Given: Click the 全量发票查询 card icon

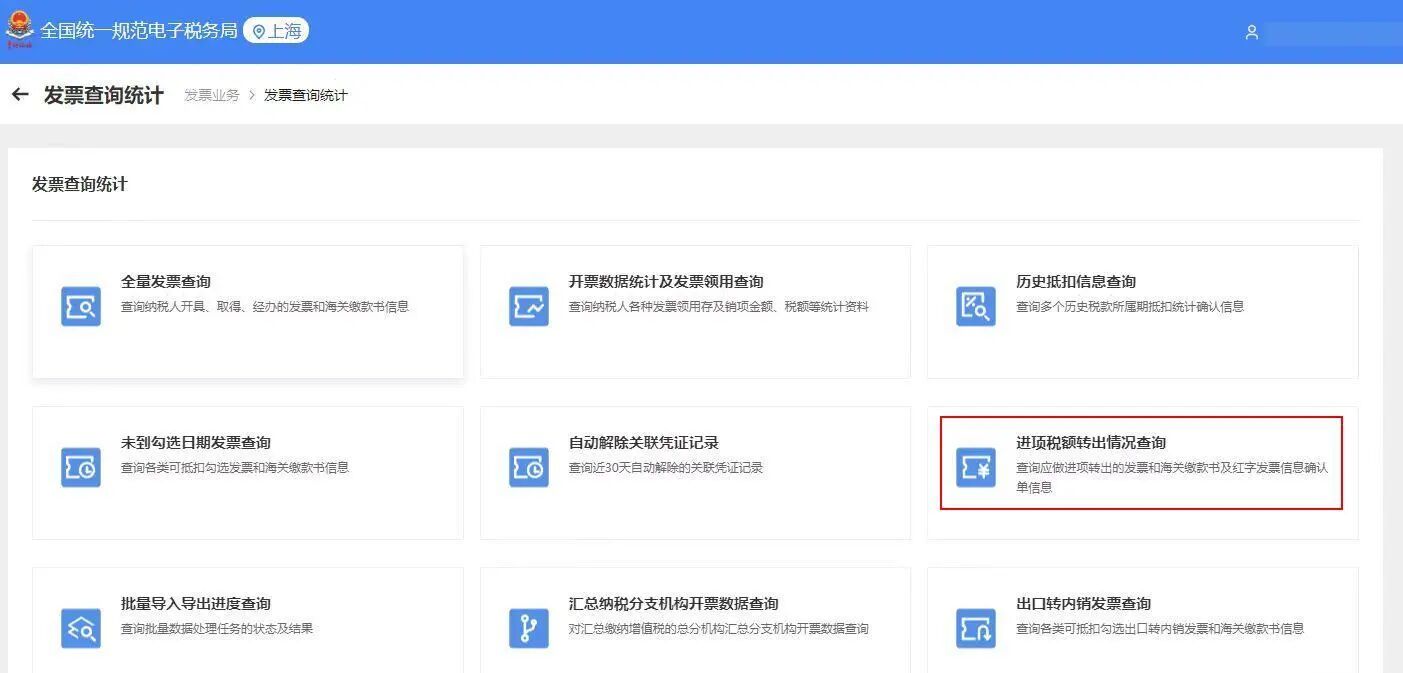Looking at the screenshot, I should pyautogui.click(x=81, y=307).
